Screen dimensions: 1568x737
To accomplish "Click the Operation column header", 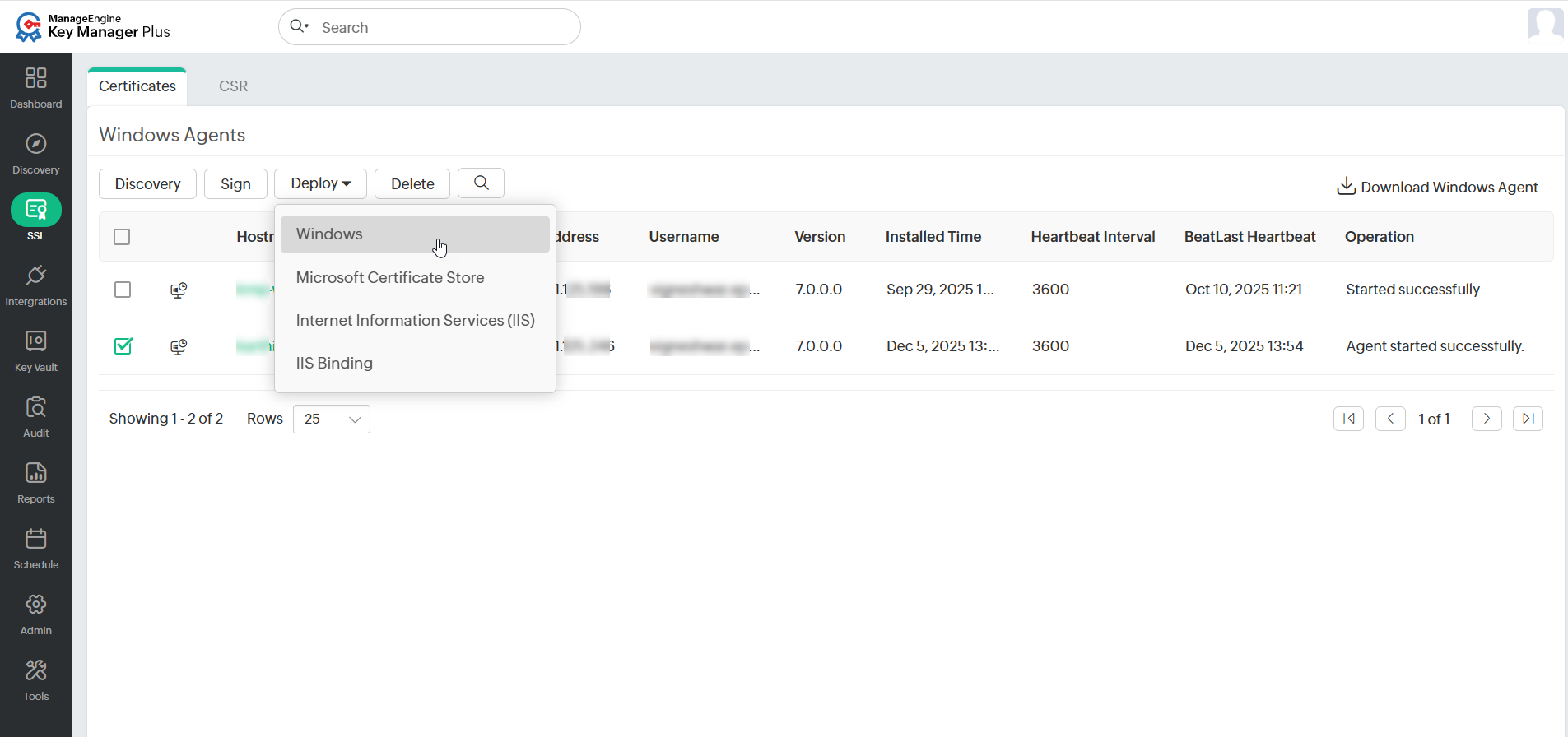I will pyautogui.click(x=1380, y=237).
